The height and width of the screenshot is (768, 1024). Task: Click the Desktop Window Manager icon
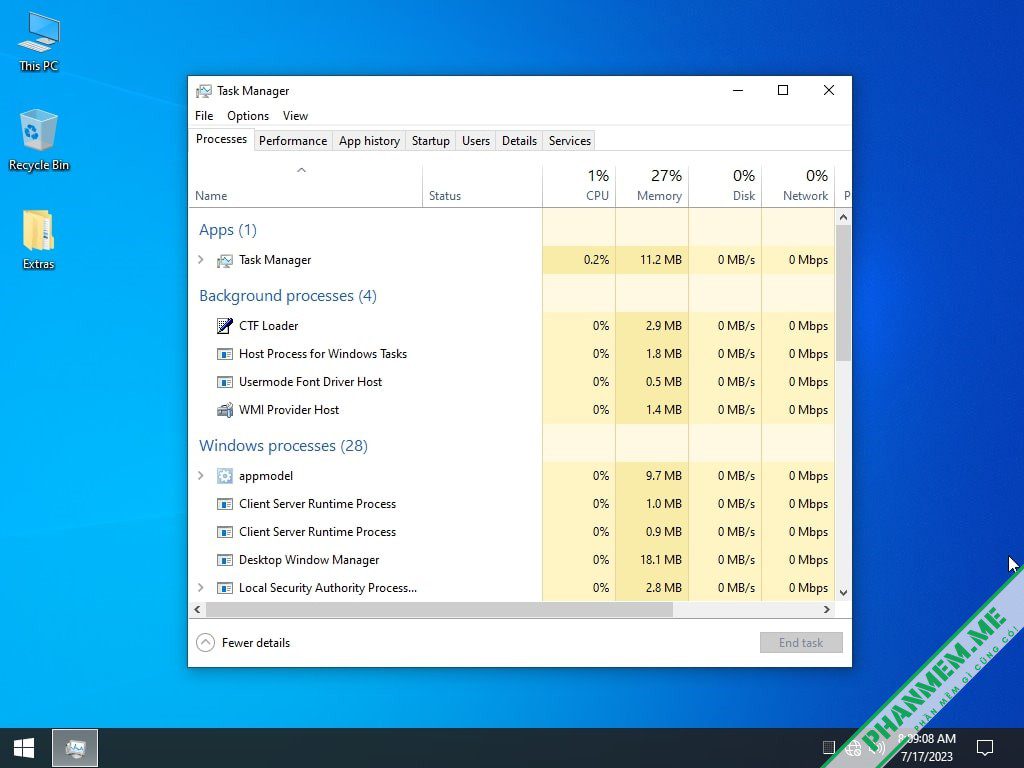point(225,560)
